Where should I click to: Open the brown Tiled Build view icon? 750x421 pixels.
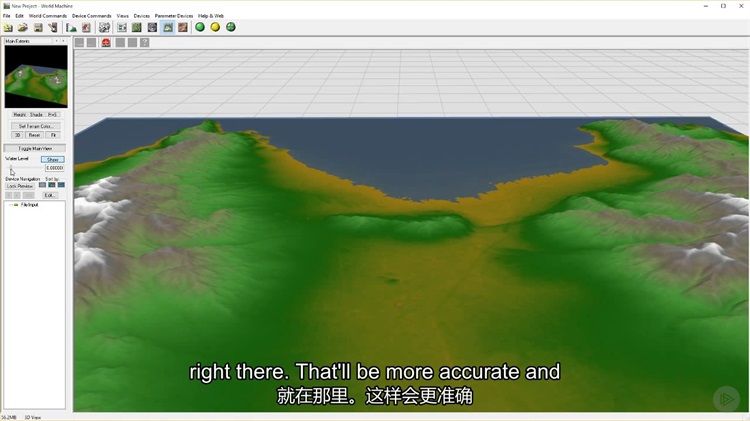183,27
